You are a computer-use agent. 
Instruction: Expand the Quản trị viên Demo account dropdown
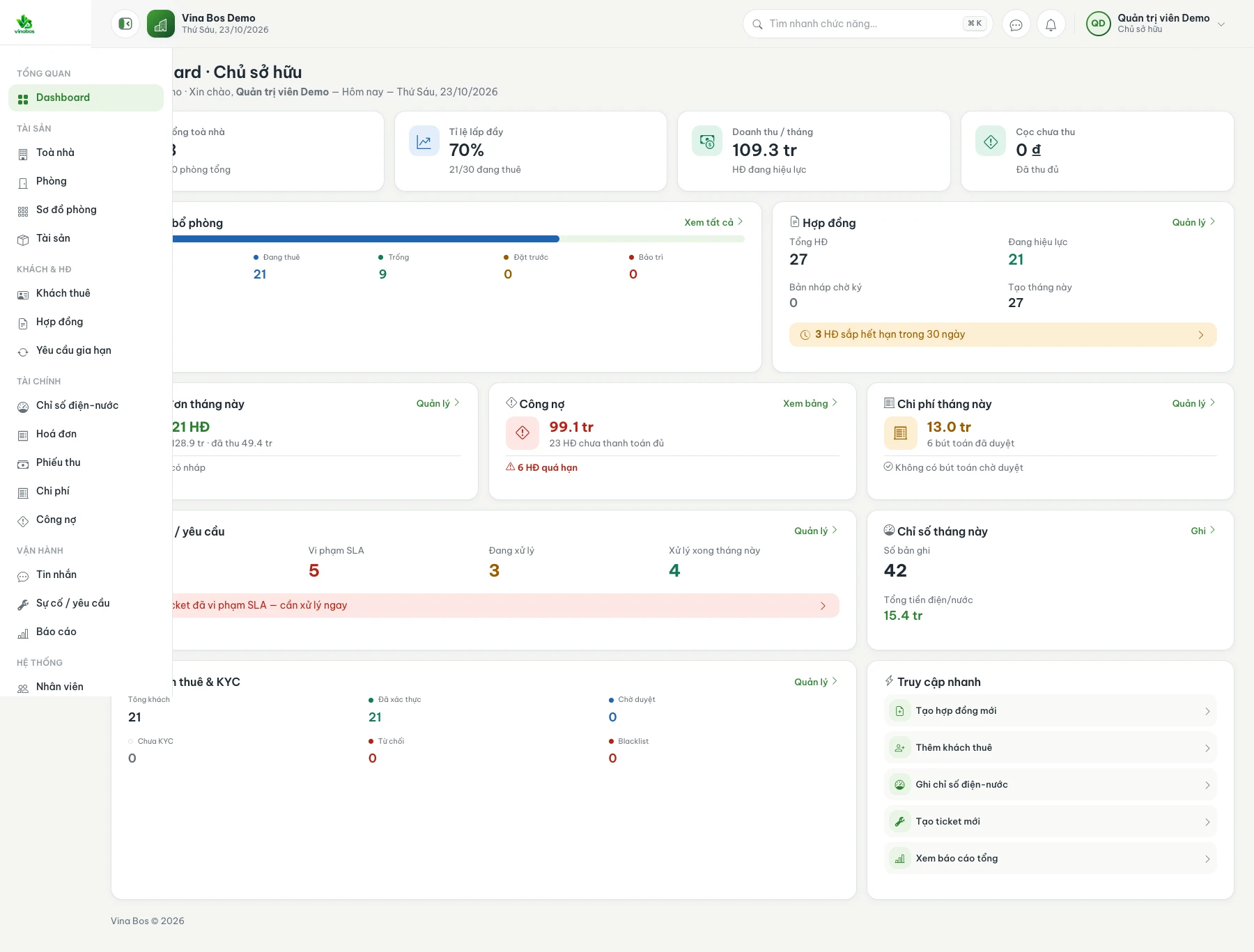pos(1221,24)
